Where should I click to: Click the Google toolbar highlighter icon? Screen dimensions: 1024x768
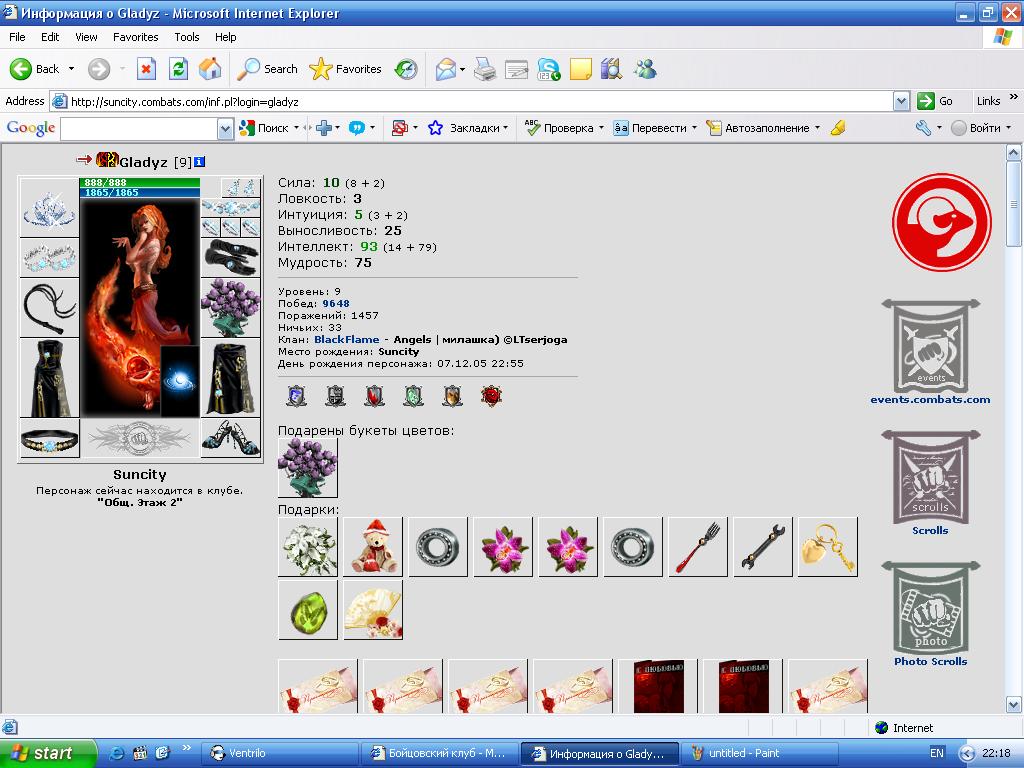pos(838,128)
